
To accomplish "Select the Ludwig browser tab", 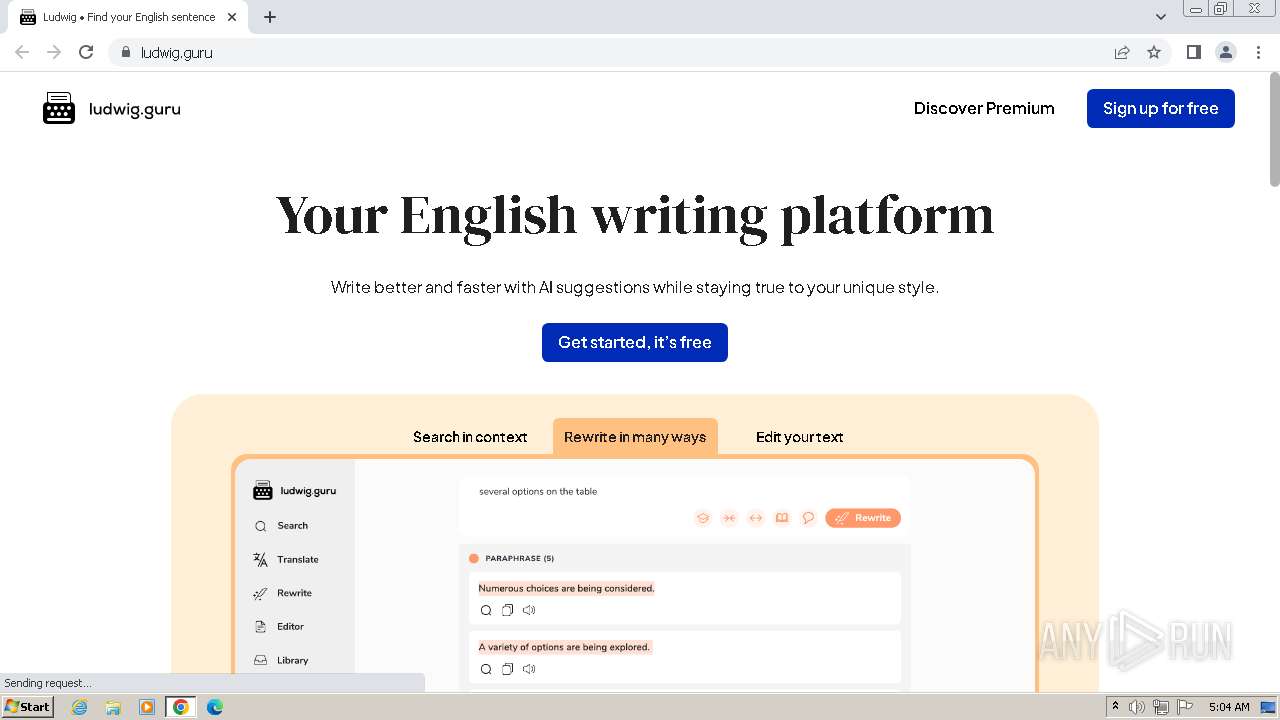I will (x=130, y=17).
